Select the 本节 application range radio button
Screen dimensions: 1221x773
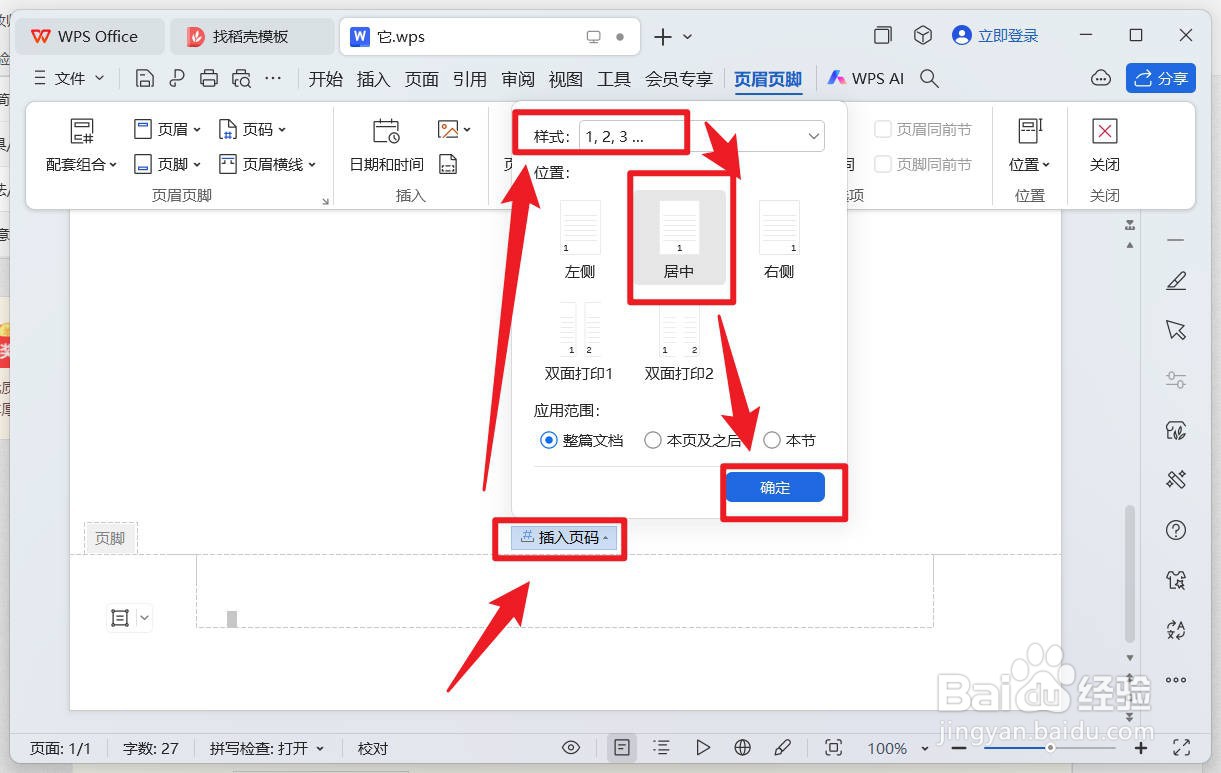coord(771,440)
